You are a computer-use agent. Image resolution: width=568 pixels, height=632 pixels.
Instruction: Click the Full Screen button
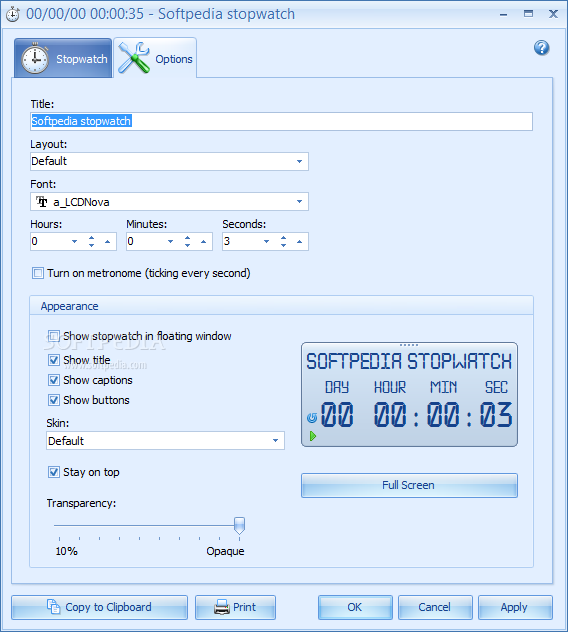point(409,485)
